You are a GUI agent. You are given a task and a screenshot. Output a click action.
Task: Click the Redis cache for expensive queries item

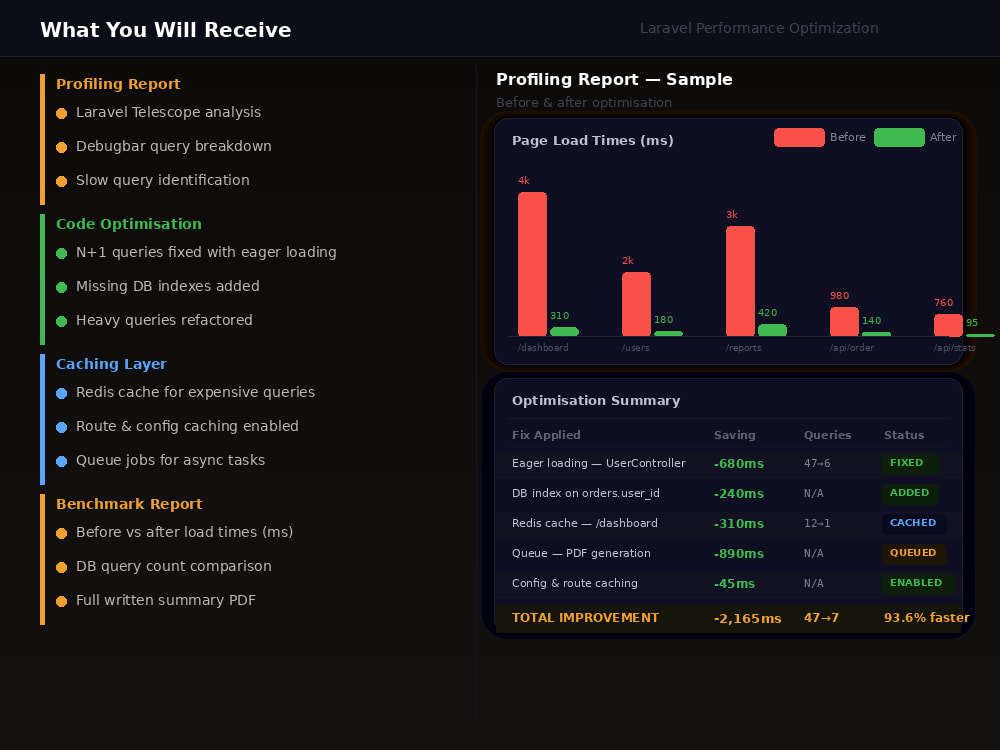point(195,392)
